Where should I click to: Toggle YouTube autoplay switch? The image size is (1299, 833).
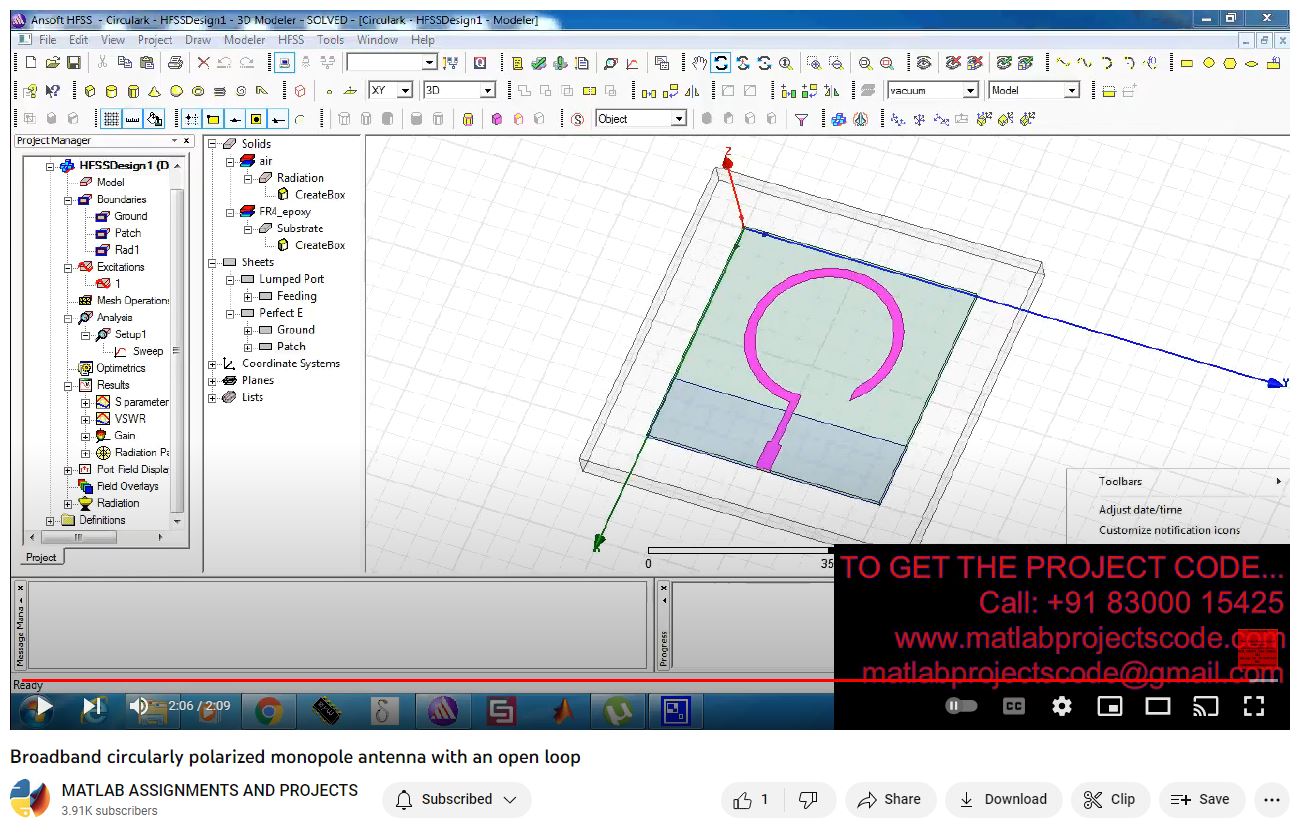point(961,706)
